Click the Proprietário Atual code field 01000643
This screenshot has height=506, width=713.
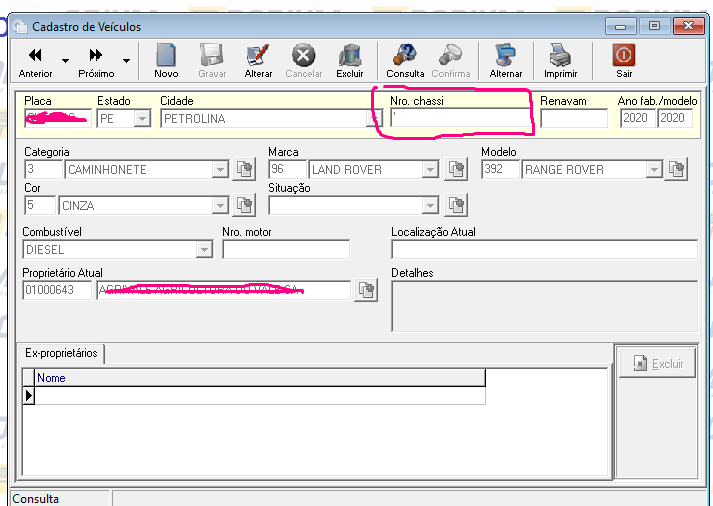[57, 290]
